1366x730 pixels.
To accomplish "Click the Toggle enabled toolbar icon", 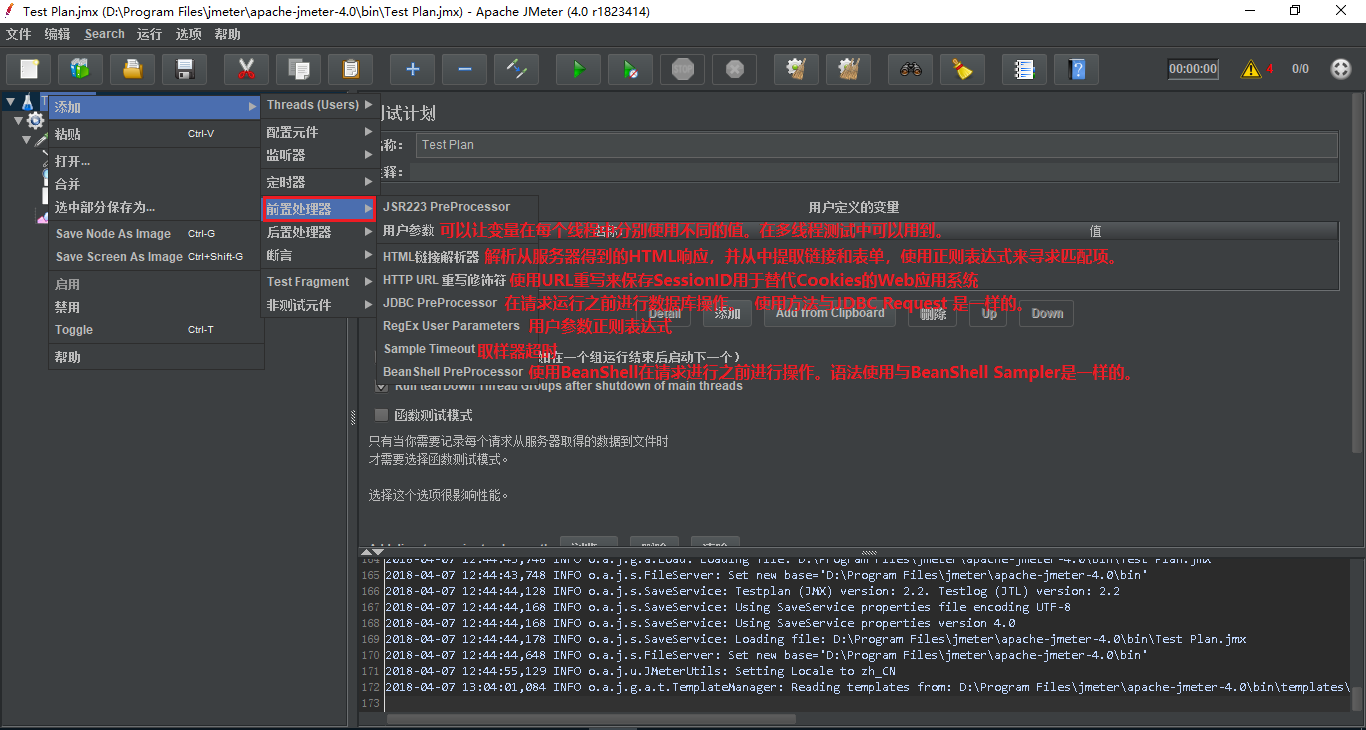I will click(516, 69).
